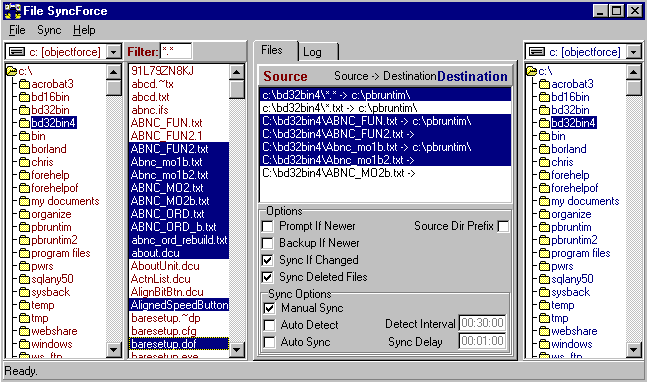Screen dimensions: 647x382
Task: Open the Help menu
Action: 84,30
